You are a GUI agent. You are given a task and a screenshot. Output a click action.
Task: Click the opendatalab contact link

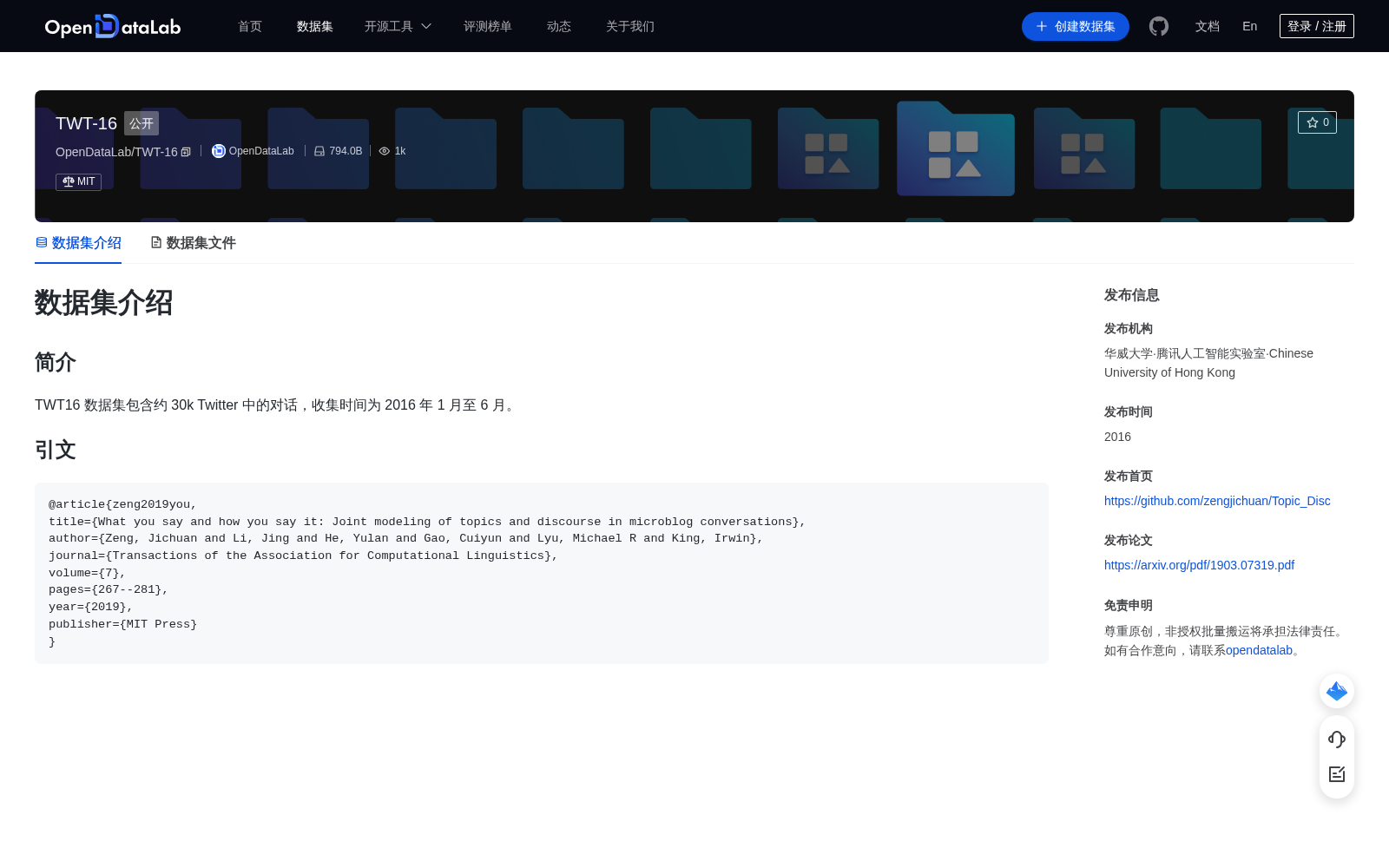coord(1259,650)
